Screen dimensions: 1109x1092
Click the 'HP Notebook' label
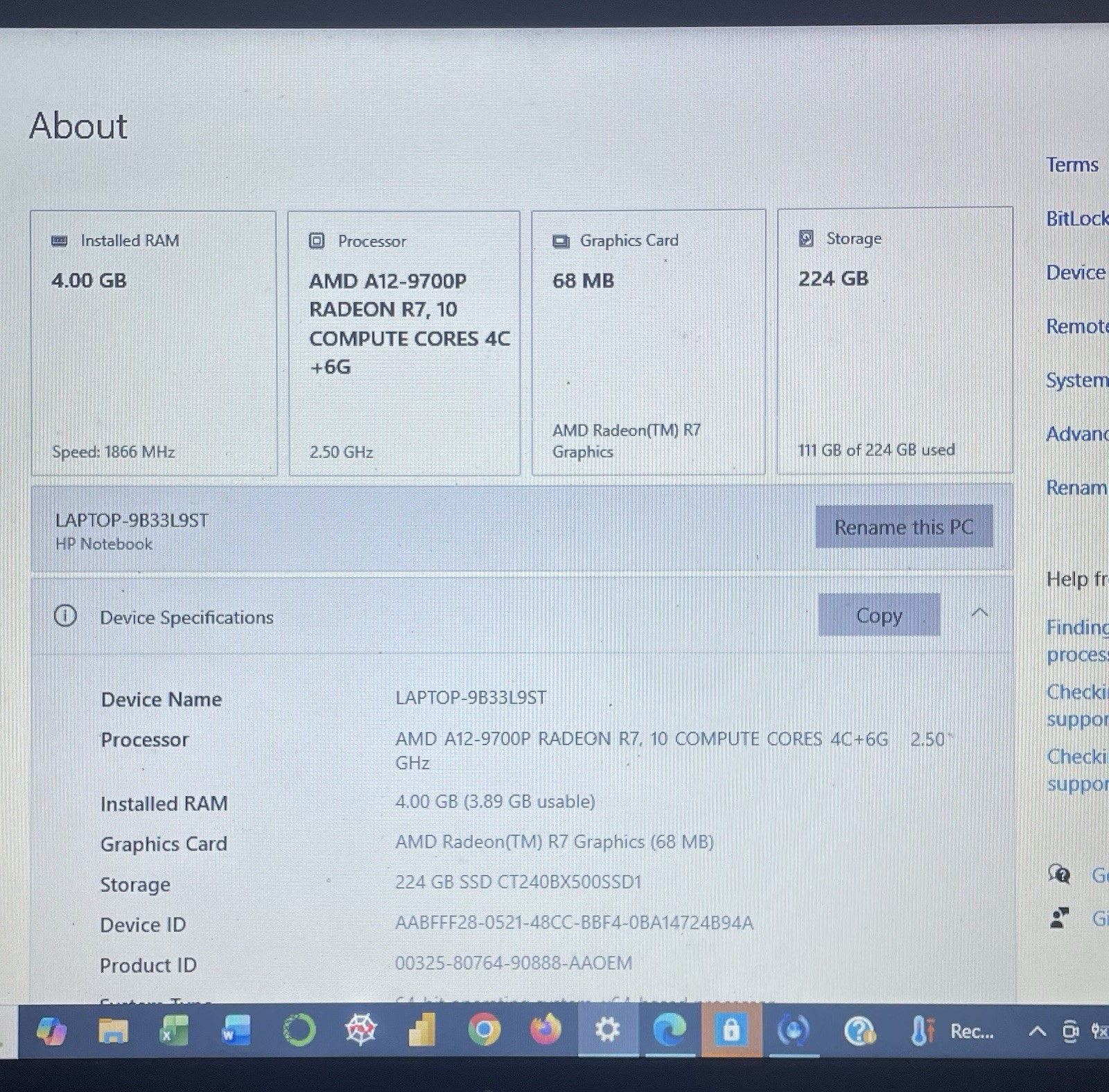104,544
